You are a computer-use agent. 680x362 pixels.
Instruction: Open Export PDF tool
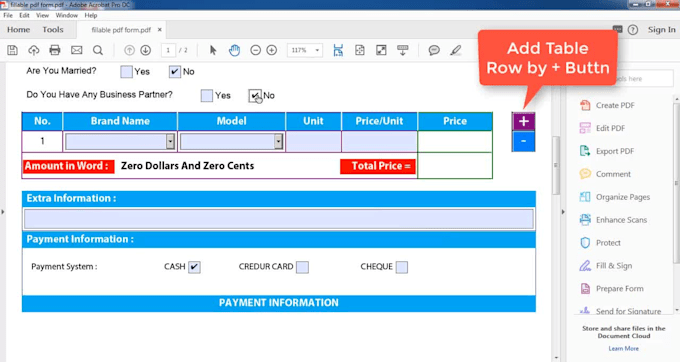[607, 151]
